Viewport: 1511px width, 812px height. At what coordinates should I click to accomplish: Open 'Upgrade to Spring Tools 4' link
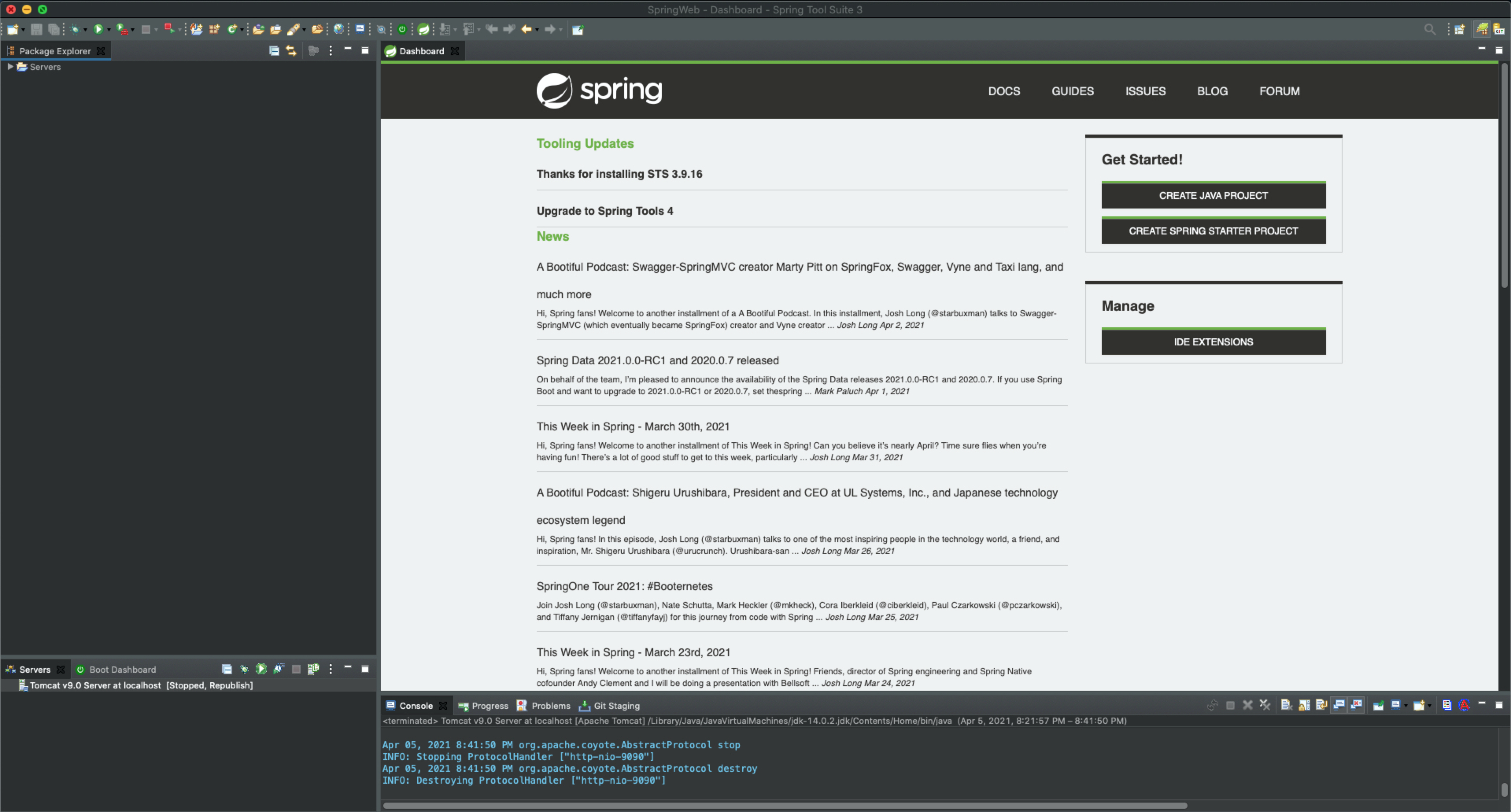click(605, 210)
